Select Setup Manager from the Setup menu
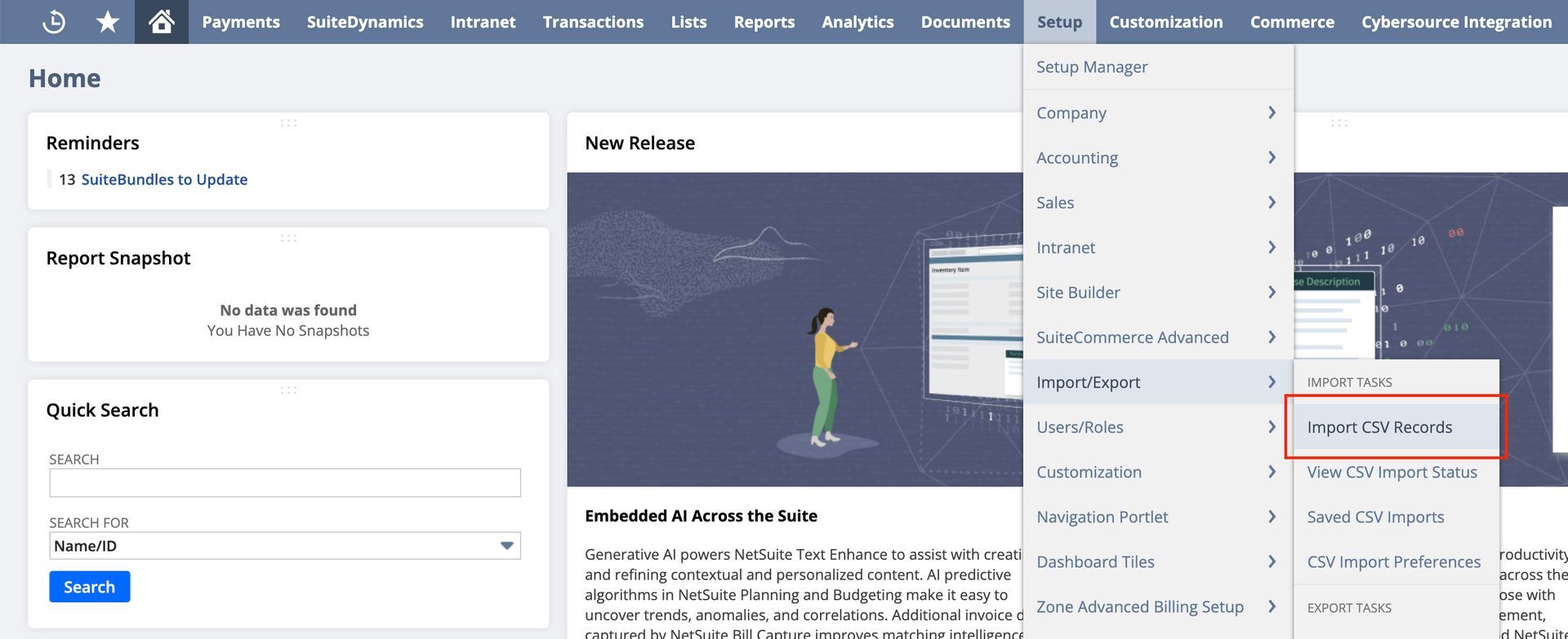Image resolution: width=1568 pixels, height=639 pixels. (x=1158, y=67)
